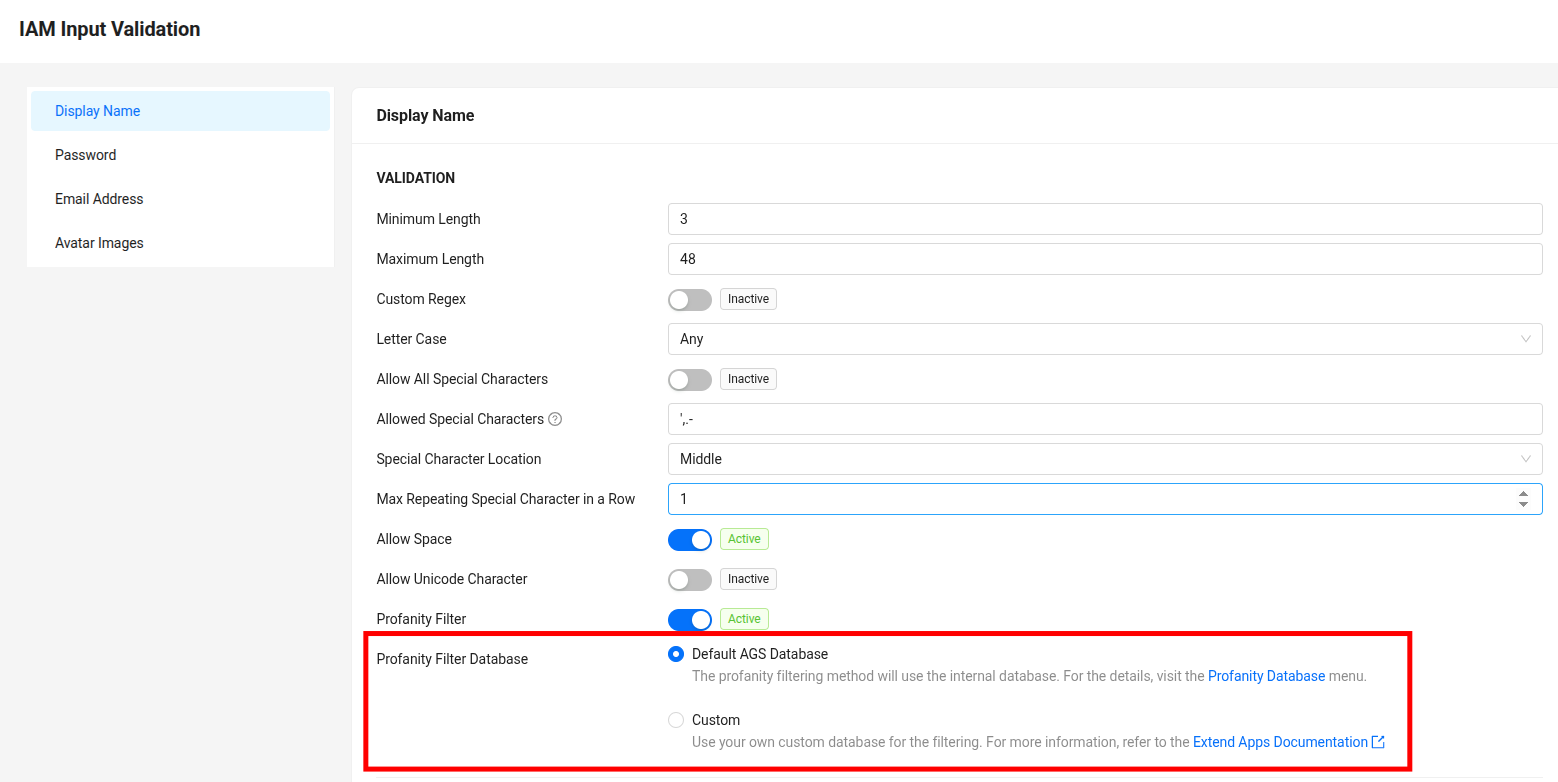This screenshot has height=782, width=1558.
Task: Click the decrement arrow on Max Repeating stepper
Action: (x=1522, y=505)
